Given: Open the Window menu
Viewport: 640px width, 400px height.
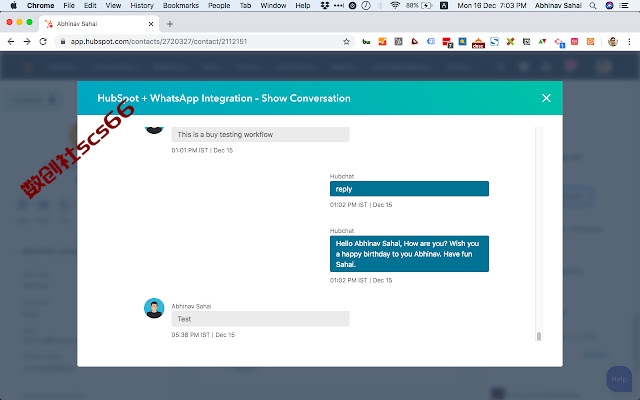Looking at the screenshot, I should 273,5.
